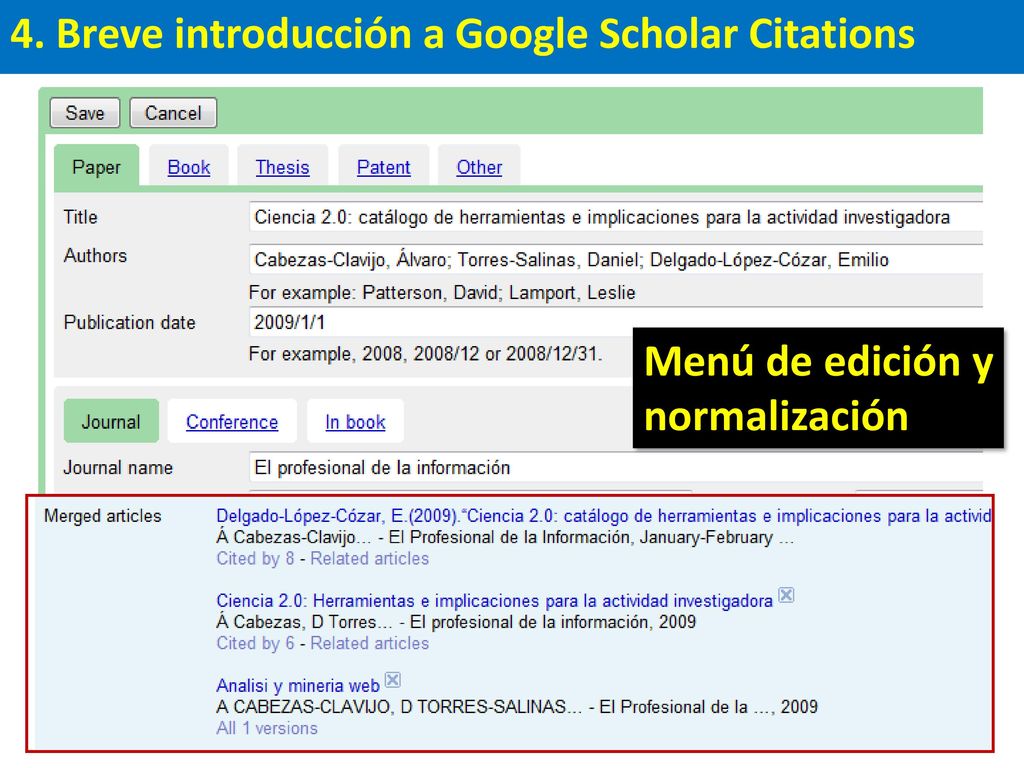
Task: Click the 'Journal name' label
Action: pos(118,468)
